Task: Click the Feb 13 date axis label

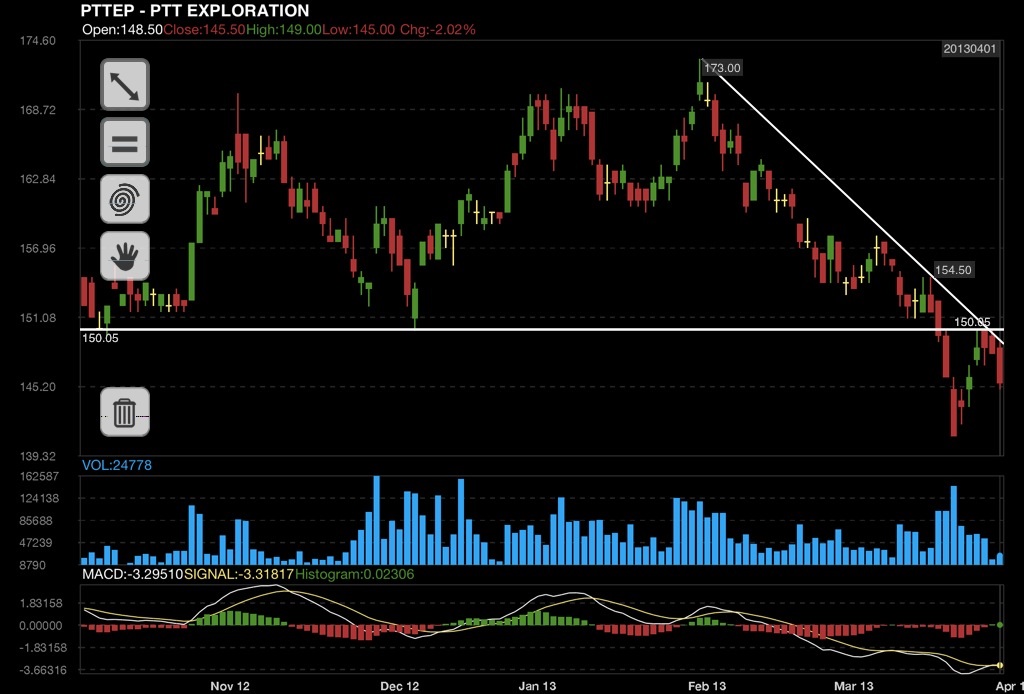Action: [707, 686]
